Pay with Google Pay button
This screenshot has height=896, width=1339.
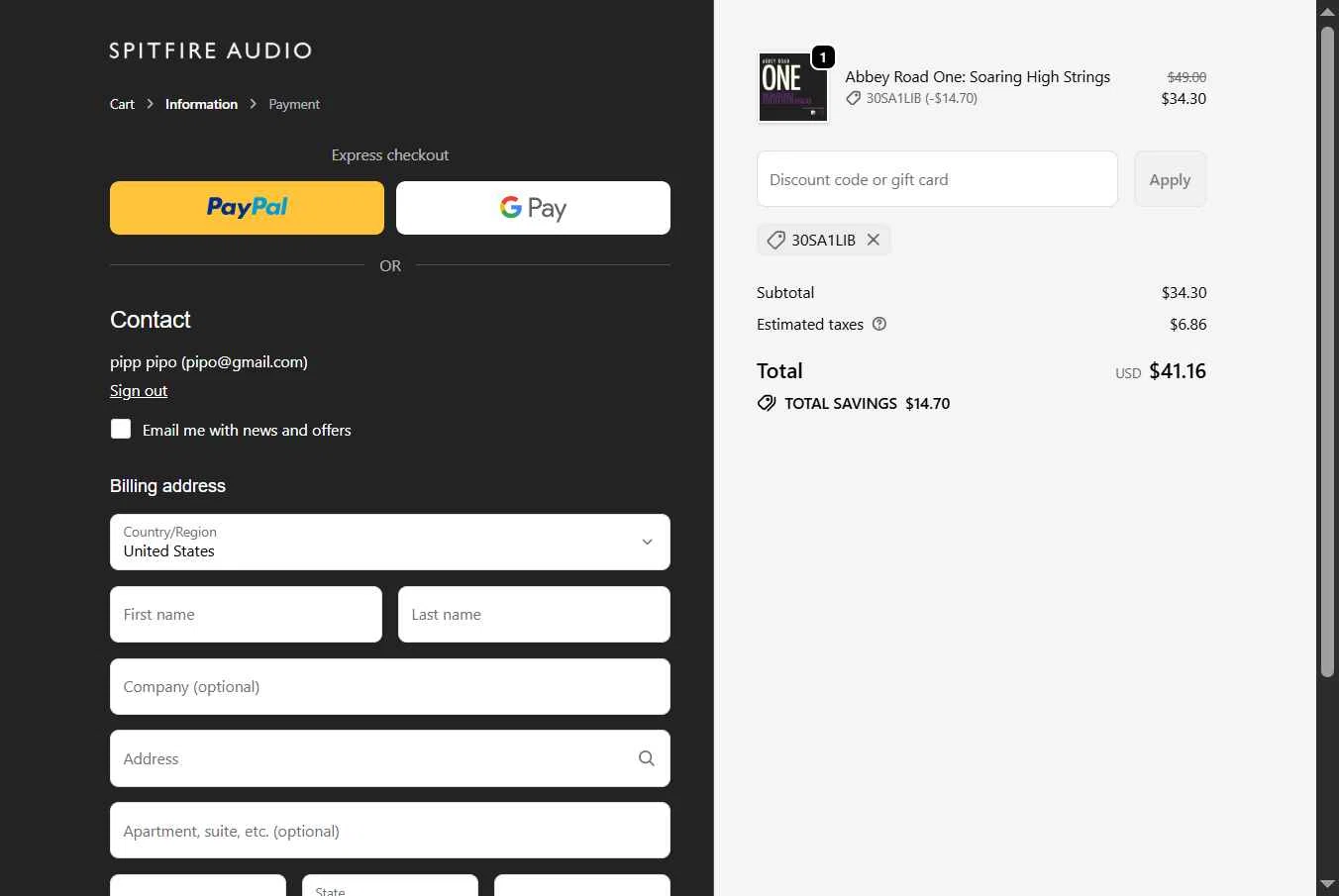click(x=533, y=208)
